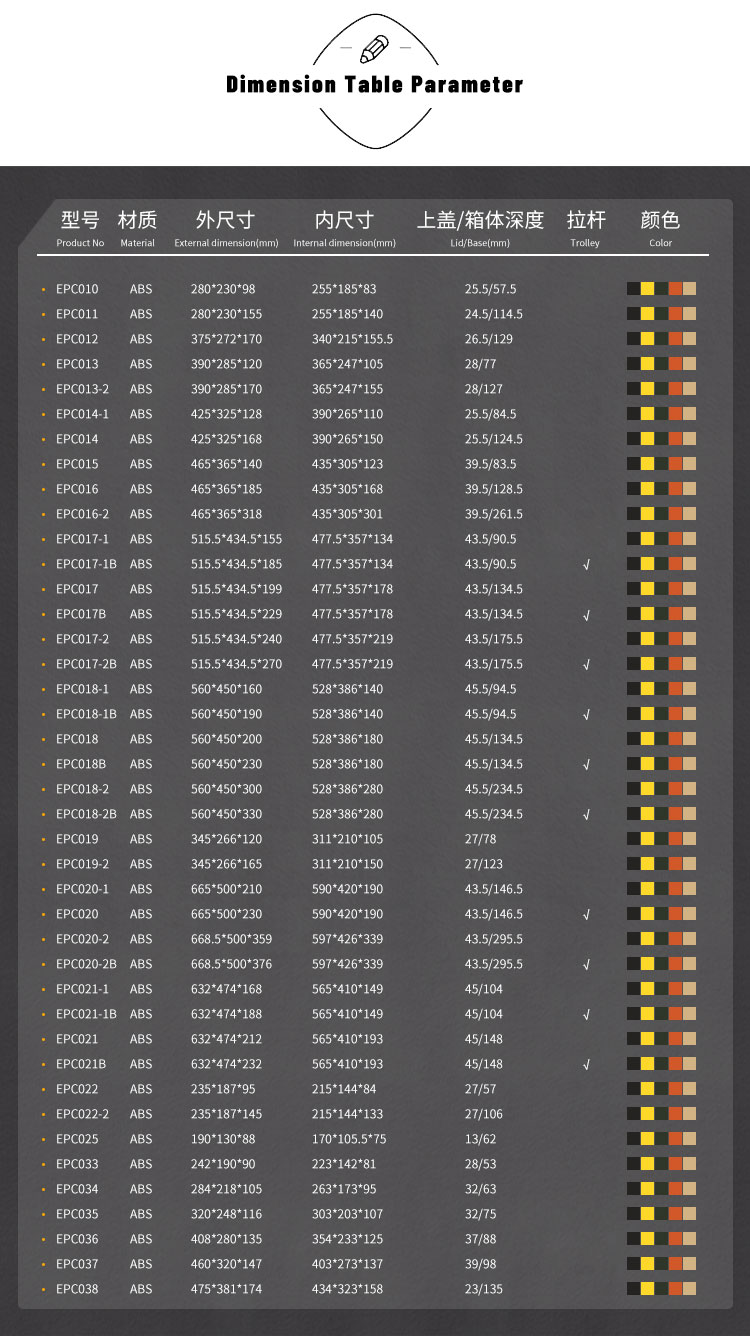Click product number EPC036
This screenshot has height=1336, width=750.
coord(77,1239)
